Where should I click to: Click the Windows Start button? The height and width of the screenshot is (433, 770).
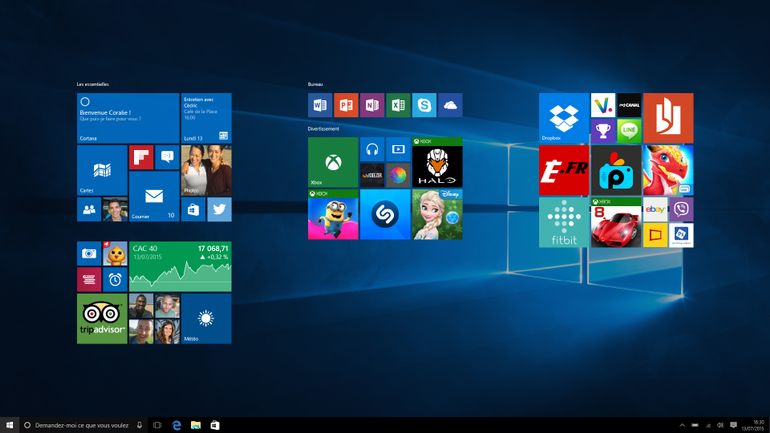[9, 425]
